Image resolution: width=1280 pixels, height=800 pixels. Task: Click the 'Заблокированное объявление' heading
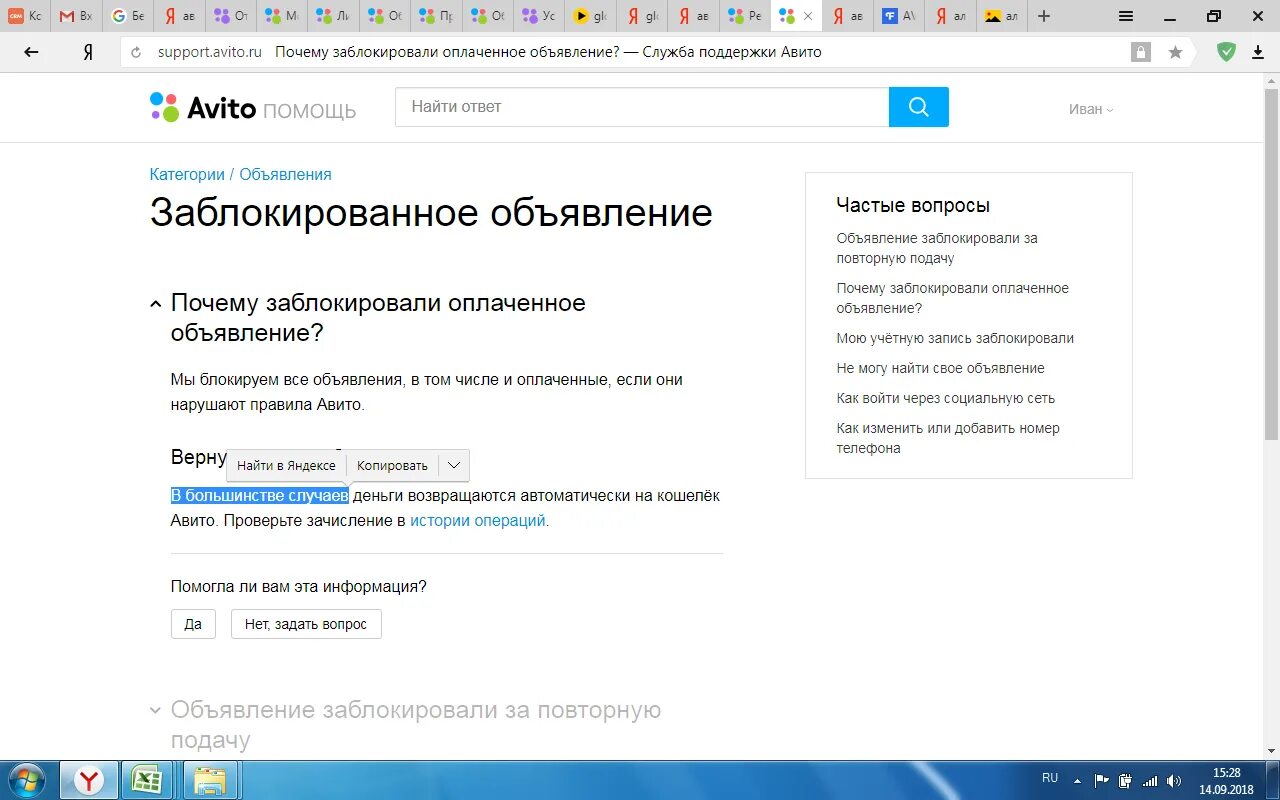[x=431, y=213]
